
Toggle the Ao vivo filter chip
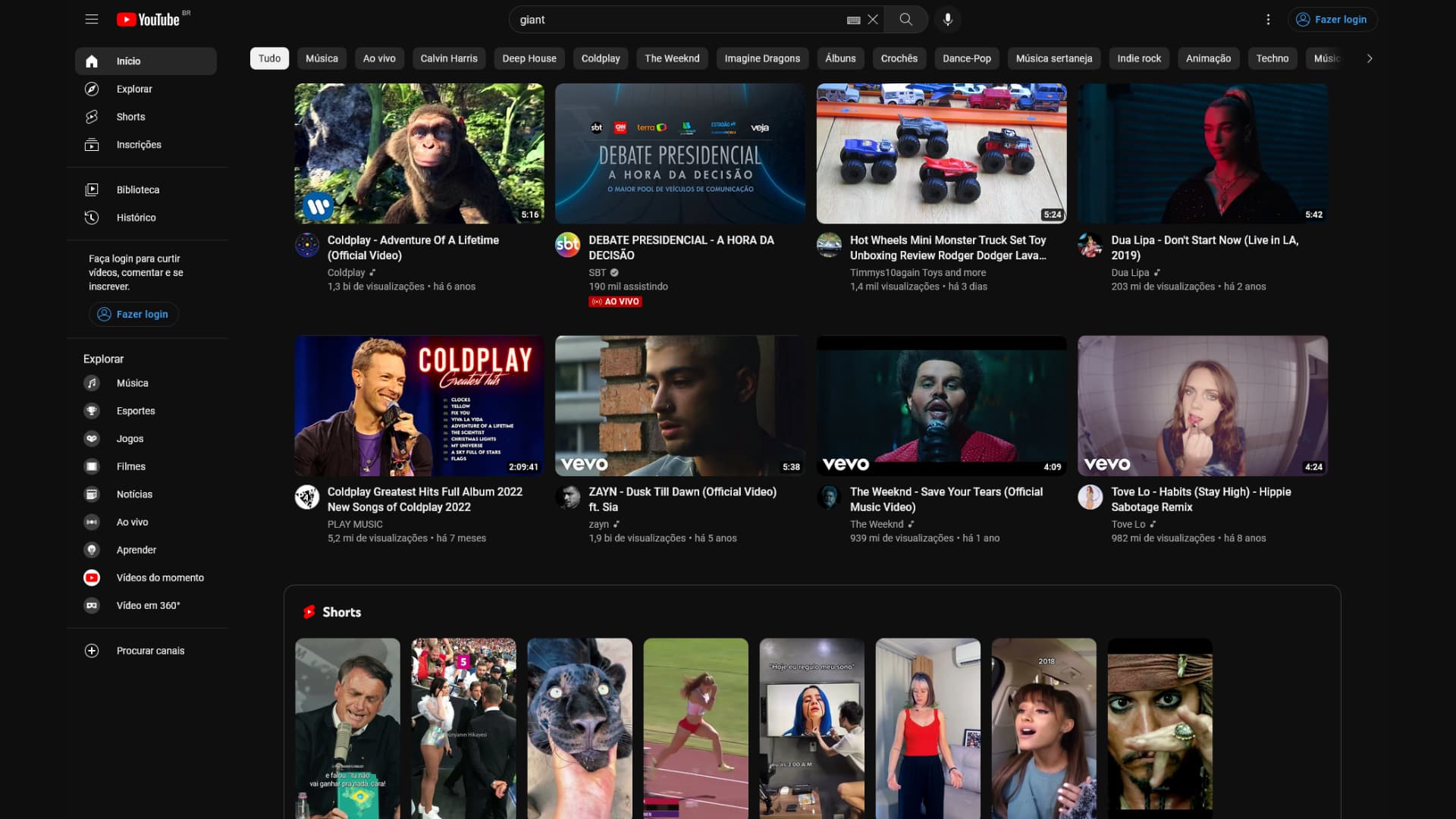(379, 58)
